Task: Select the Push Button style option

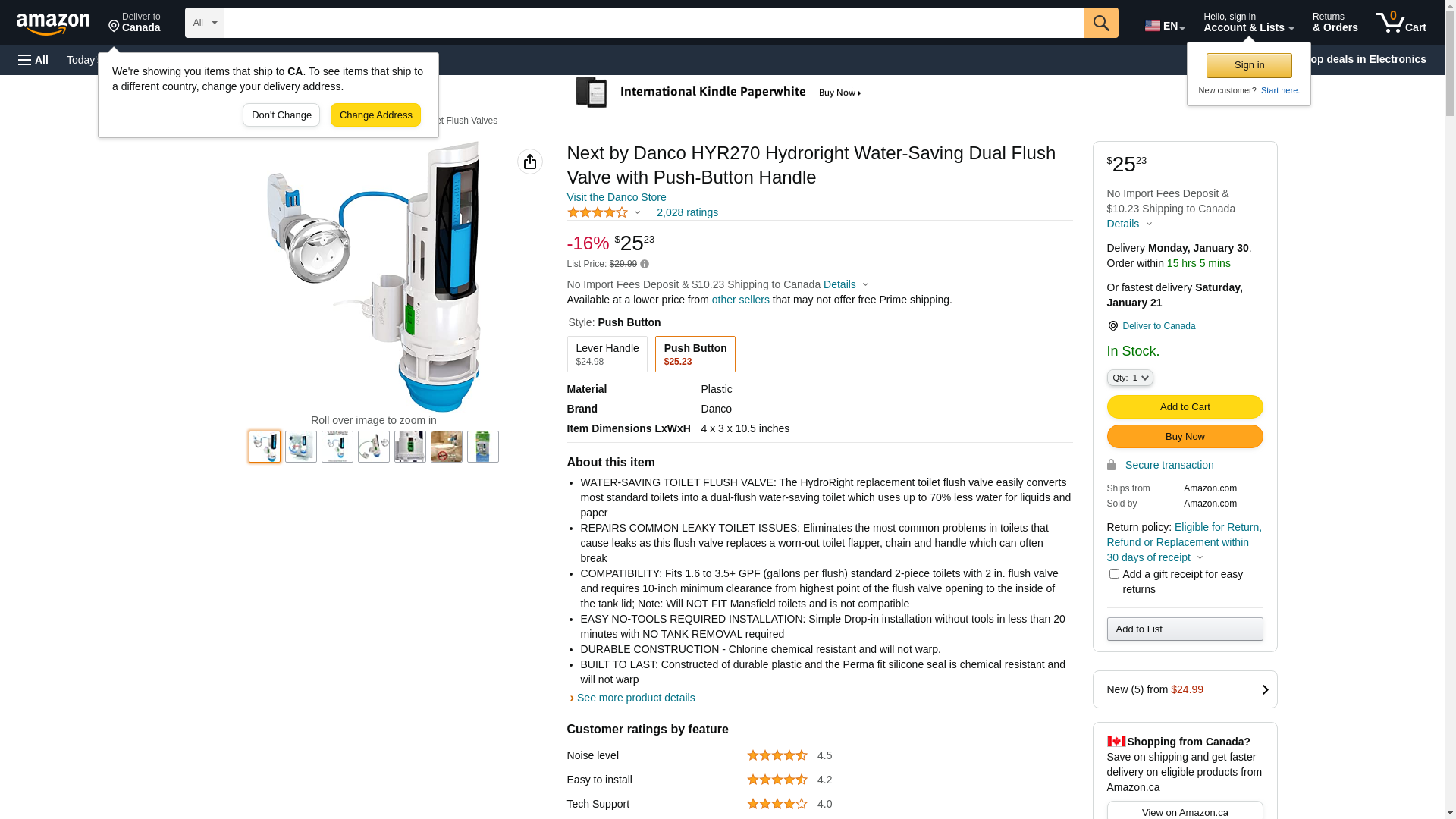Action: (x=695, y=354)
